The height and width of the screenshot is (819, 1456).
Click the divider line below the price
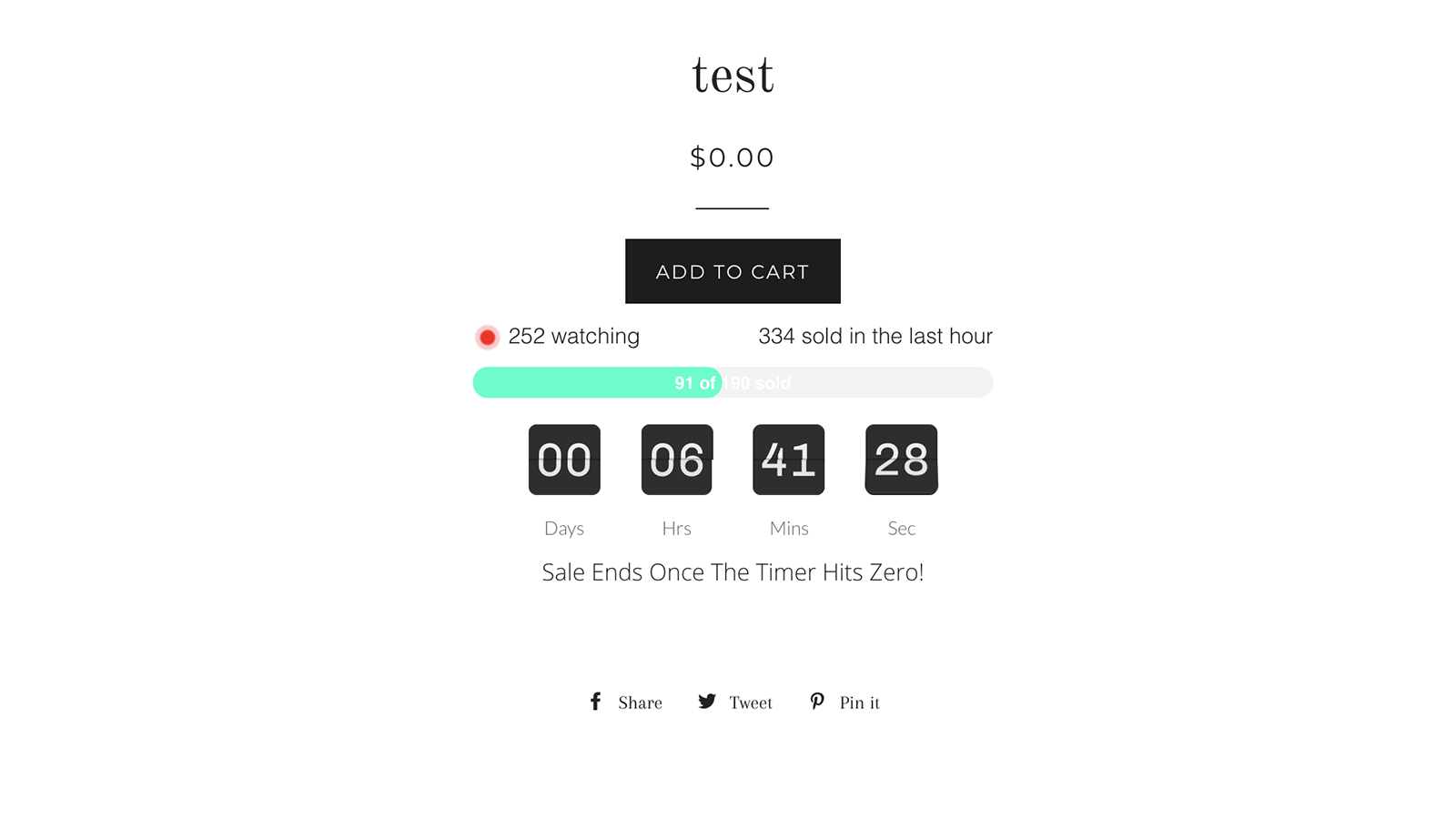point(732,208)
